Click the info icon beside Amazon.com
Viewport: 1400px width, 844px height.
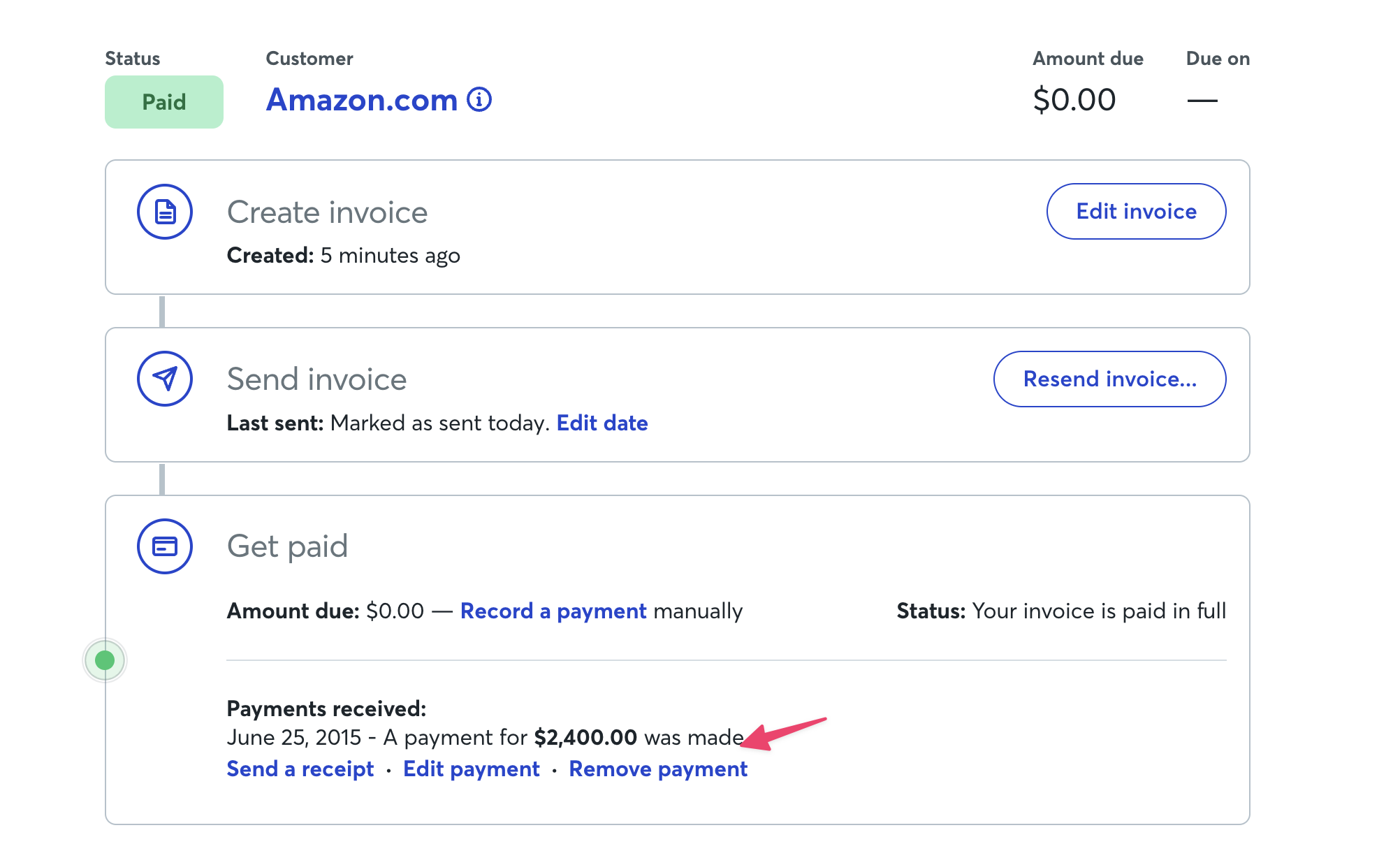tap(479, 100)
